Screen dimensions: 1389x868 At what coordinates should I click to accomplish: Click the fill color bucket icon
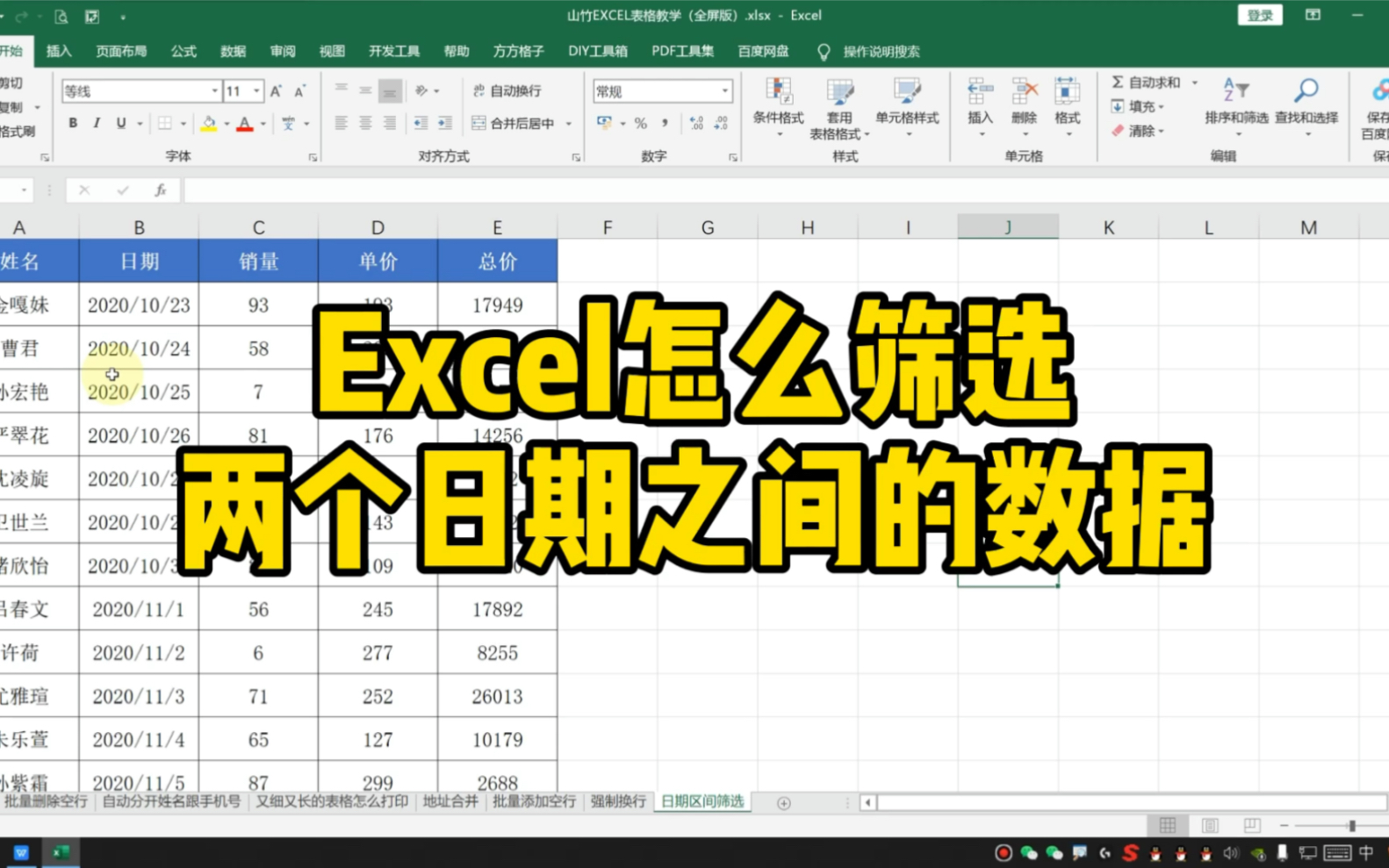[x=209, y=123]
